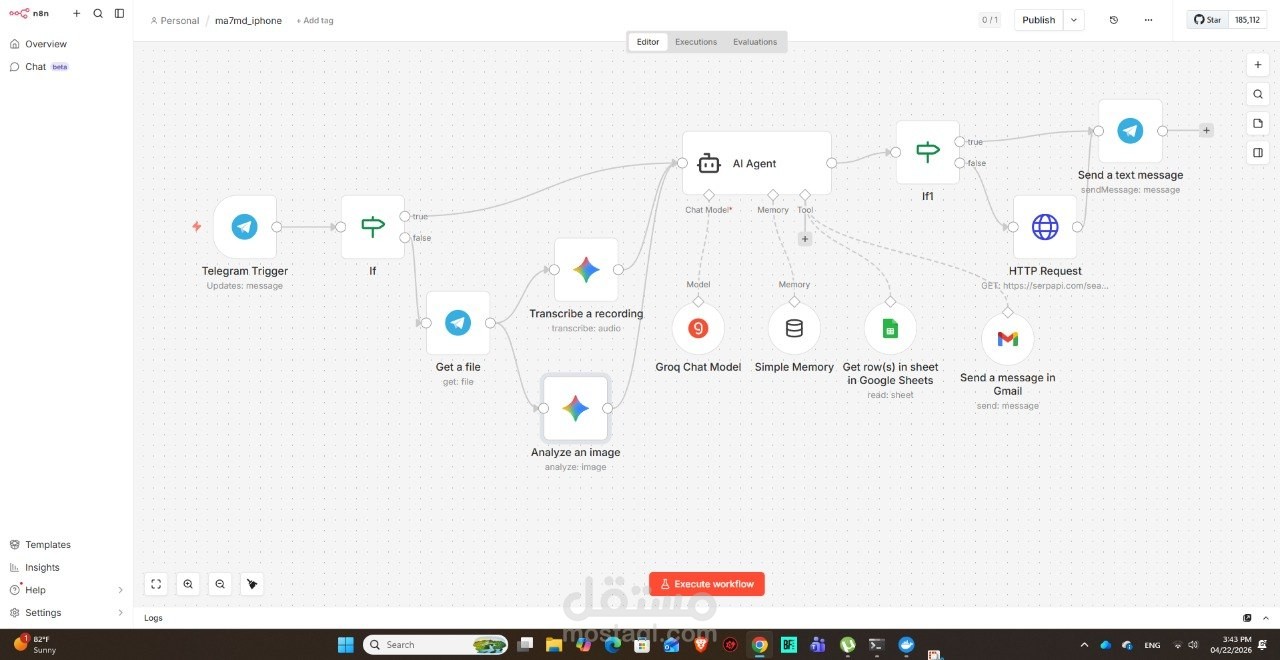Publish the workflow

[1038, 20]
